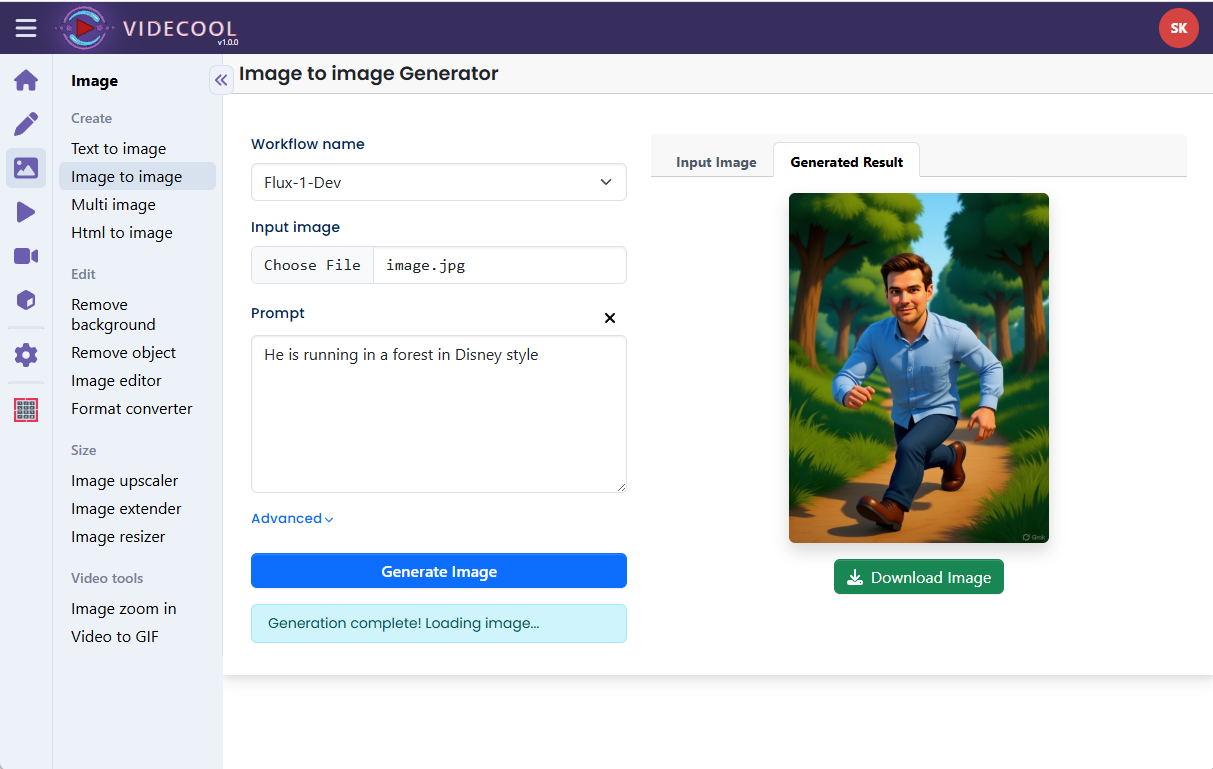The image size is (1213, 769).
Task: Open the Image section sidebar icon
Action: click(x=26, y=168)
